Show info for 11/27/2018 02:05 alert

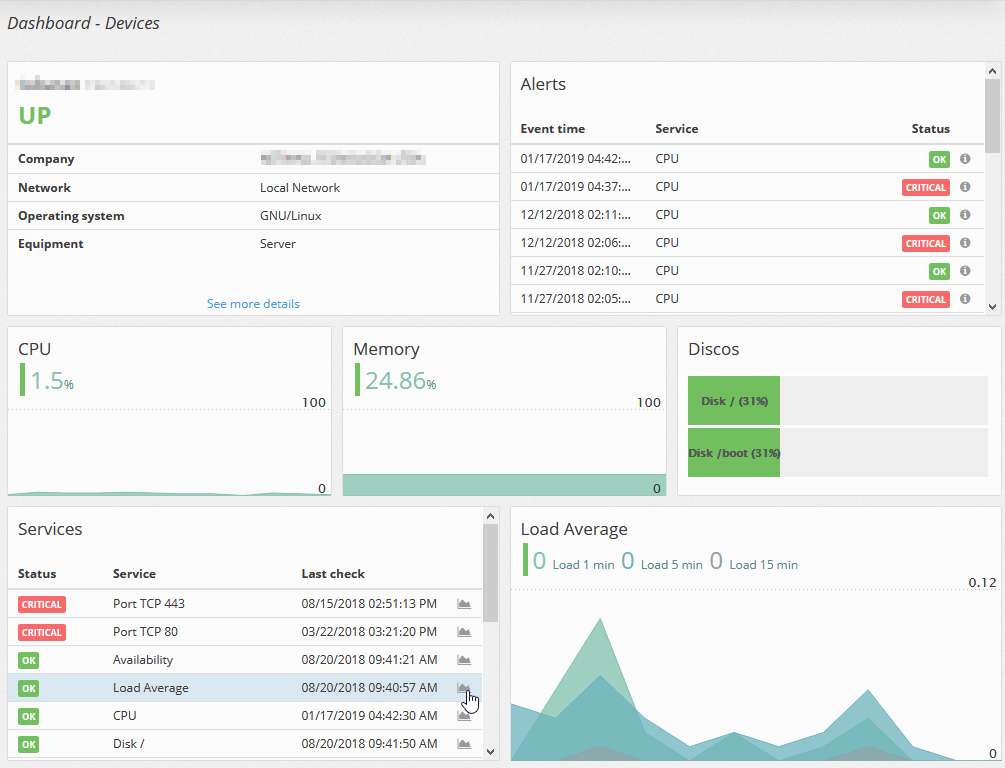(x=965, y=299)
